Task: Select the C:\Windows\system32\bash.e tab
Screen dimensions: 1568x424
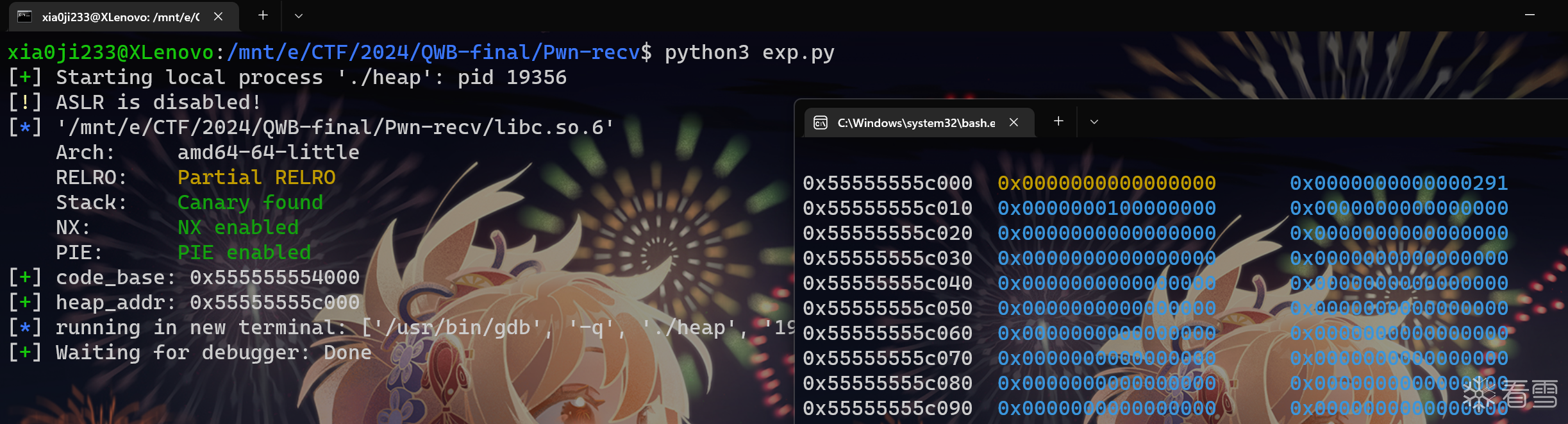Action: pyautogui.click(x=919, y=123)
